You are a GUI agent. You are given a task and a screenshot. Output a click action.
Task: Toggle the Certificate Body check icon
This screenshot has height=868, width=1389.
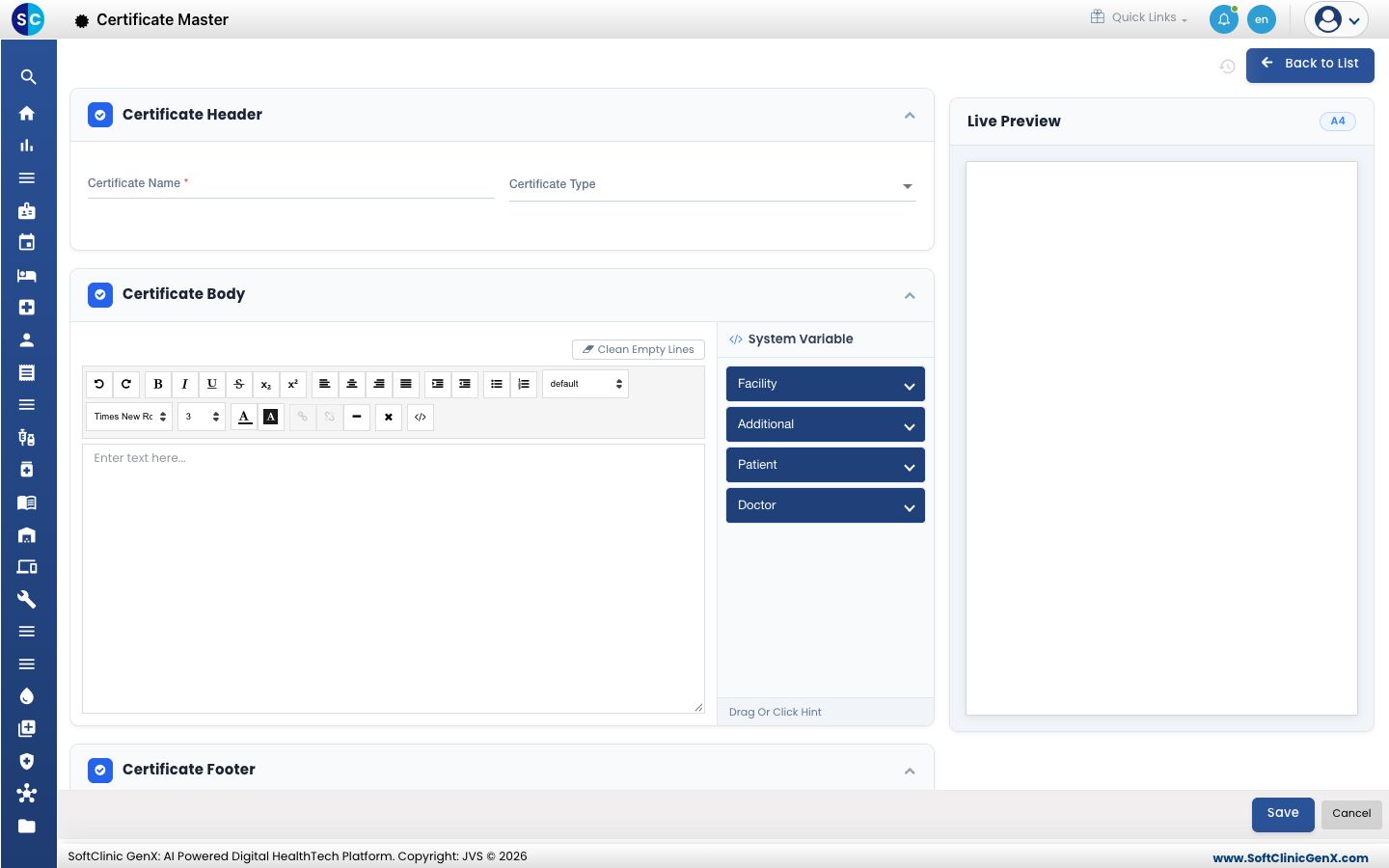tap(100, 294)
